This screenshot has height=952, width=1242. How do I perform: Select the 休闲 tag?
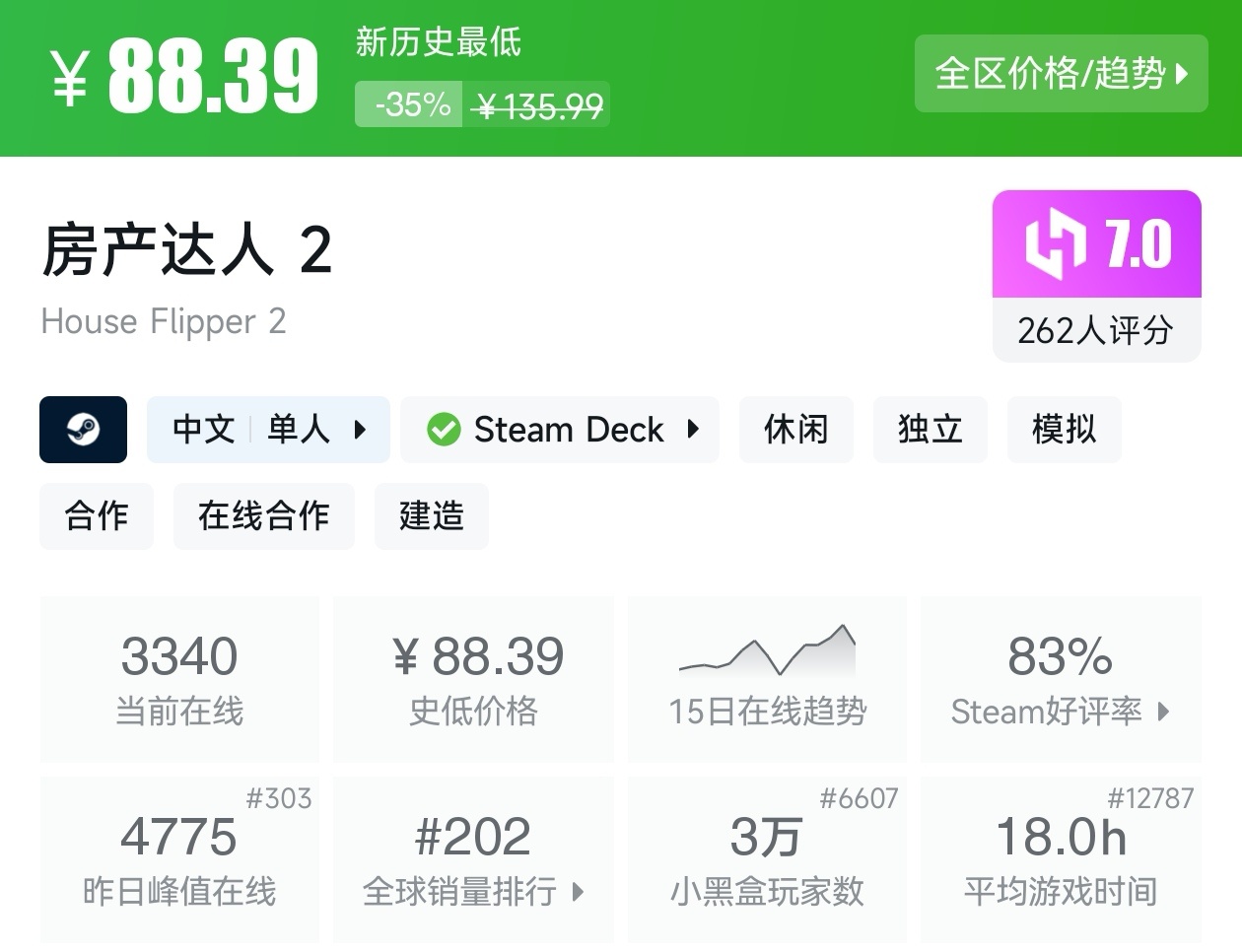click(x=795, y=430)
